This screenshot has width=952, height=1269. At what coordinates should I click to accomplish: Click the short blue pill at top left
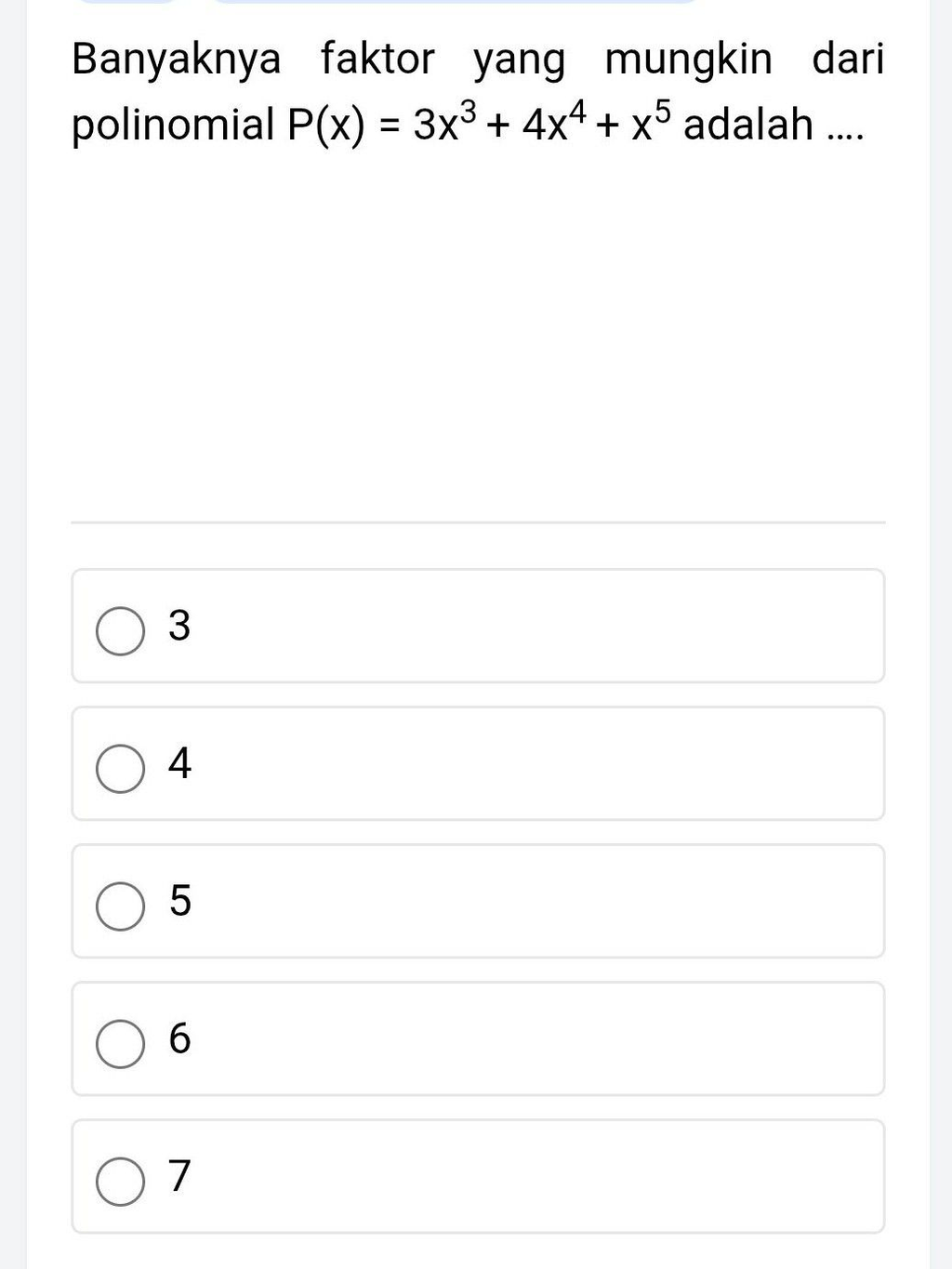point(126,2)
